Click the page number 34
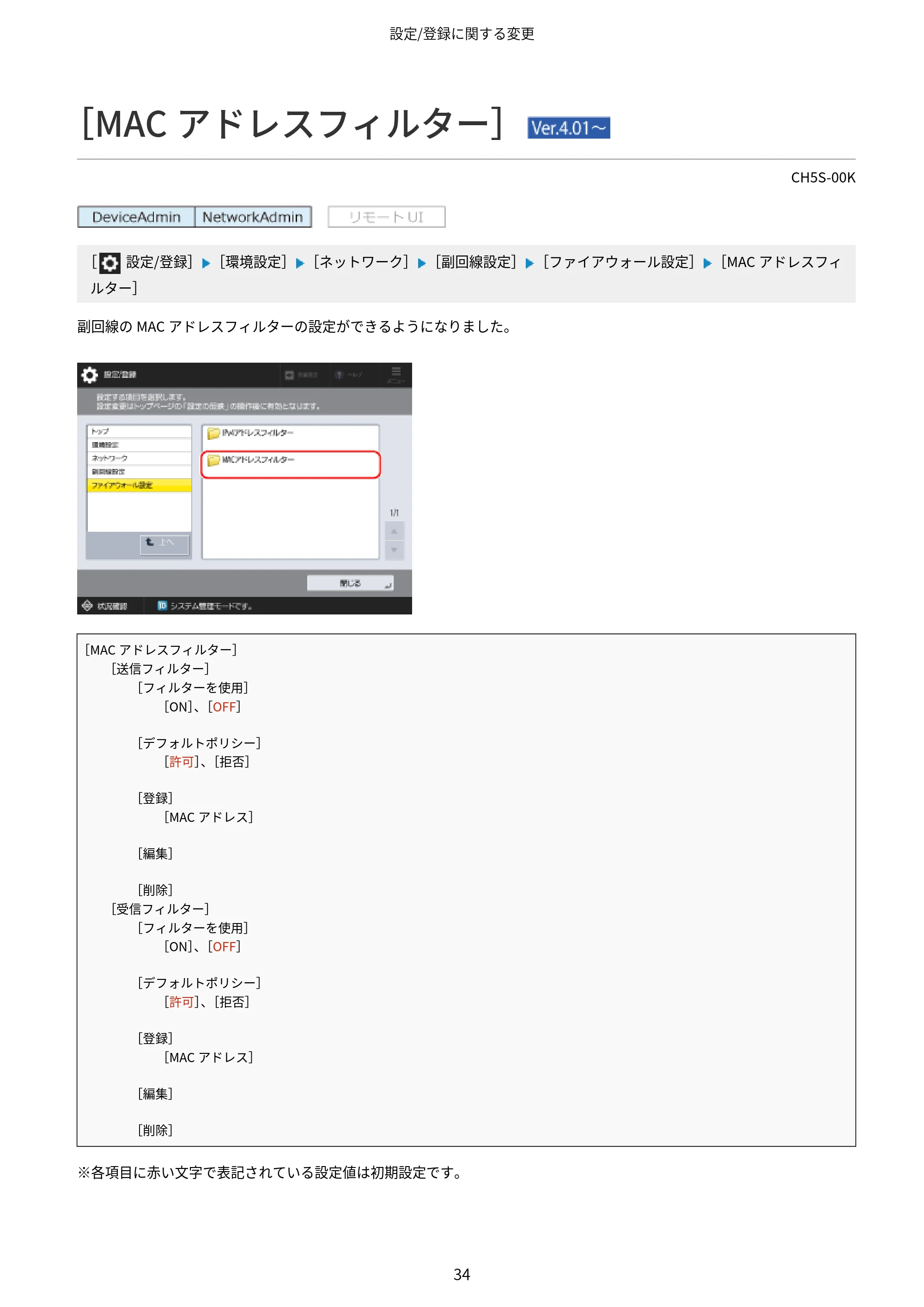 462,1275
